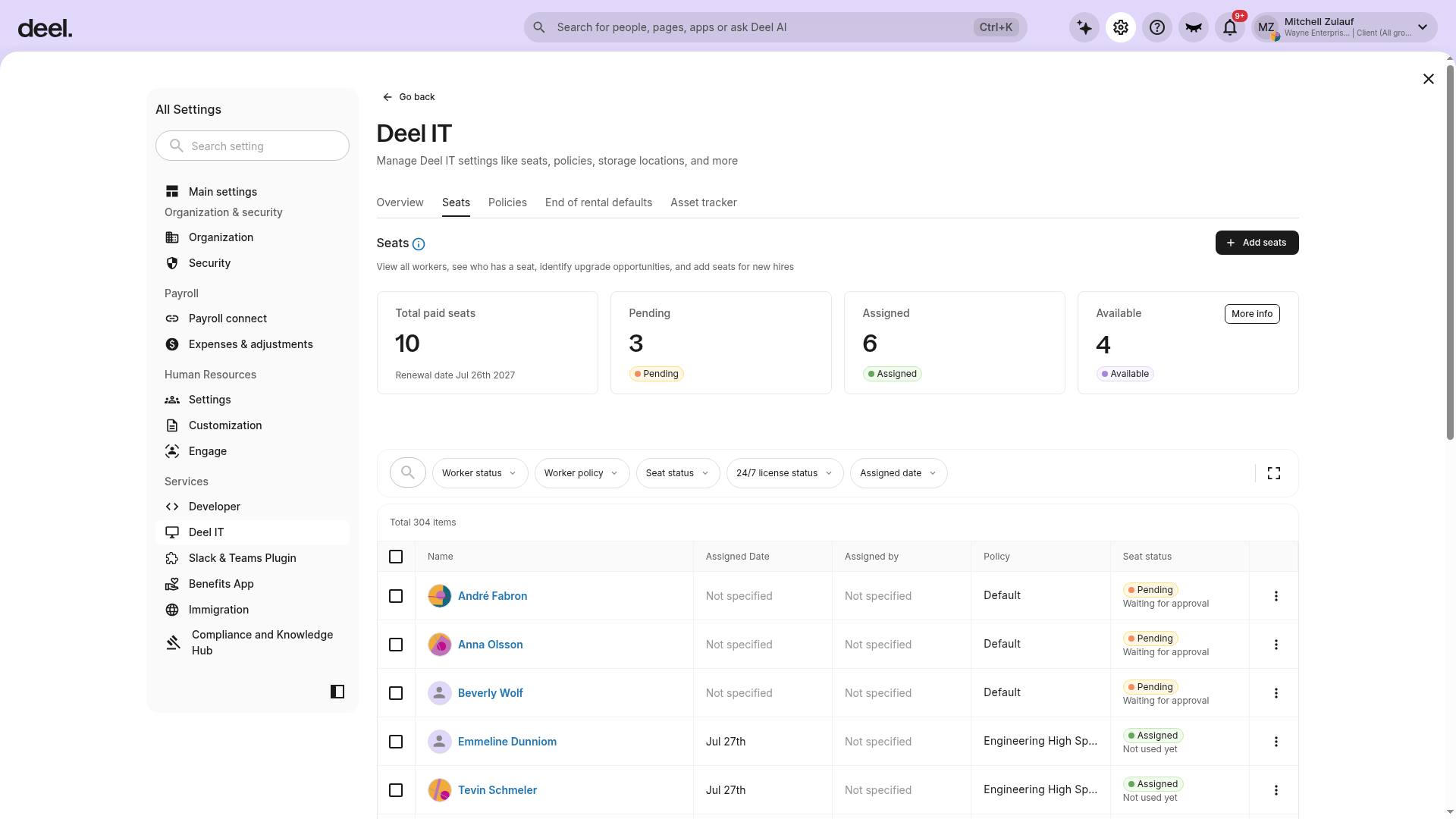This screenshot has width=1456, height=819.
Task: Open Immigration settings
Action: 253,610
